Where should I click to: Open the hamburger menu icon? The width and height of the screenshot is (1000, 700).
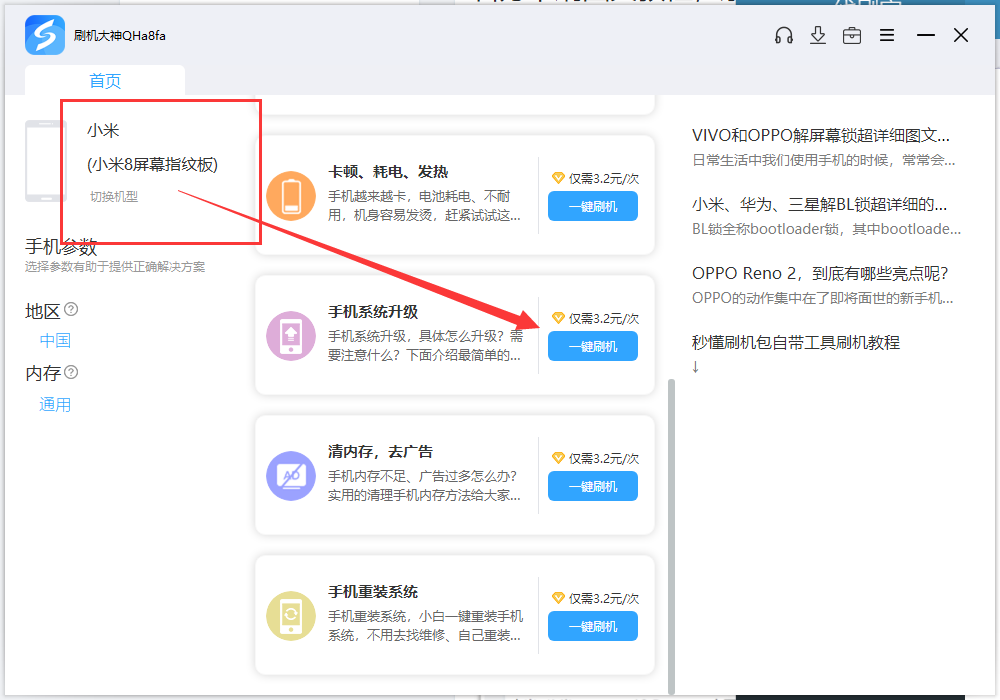pyautogui.click(x=886, y=34)
